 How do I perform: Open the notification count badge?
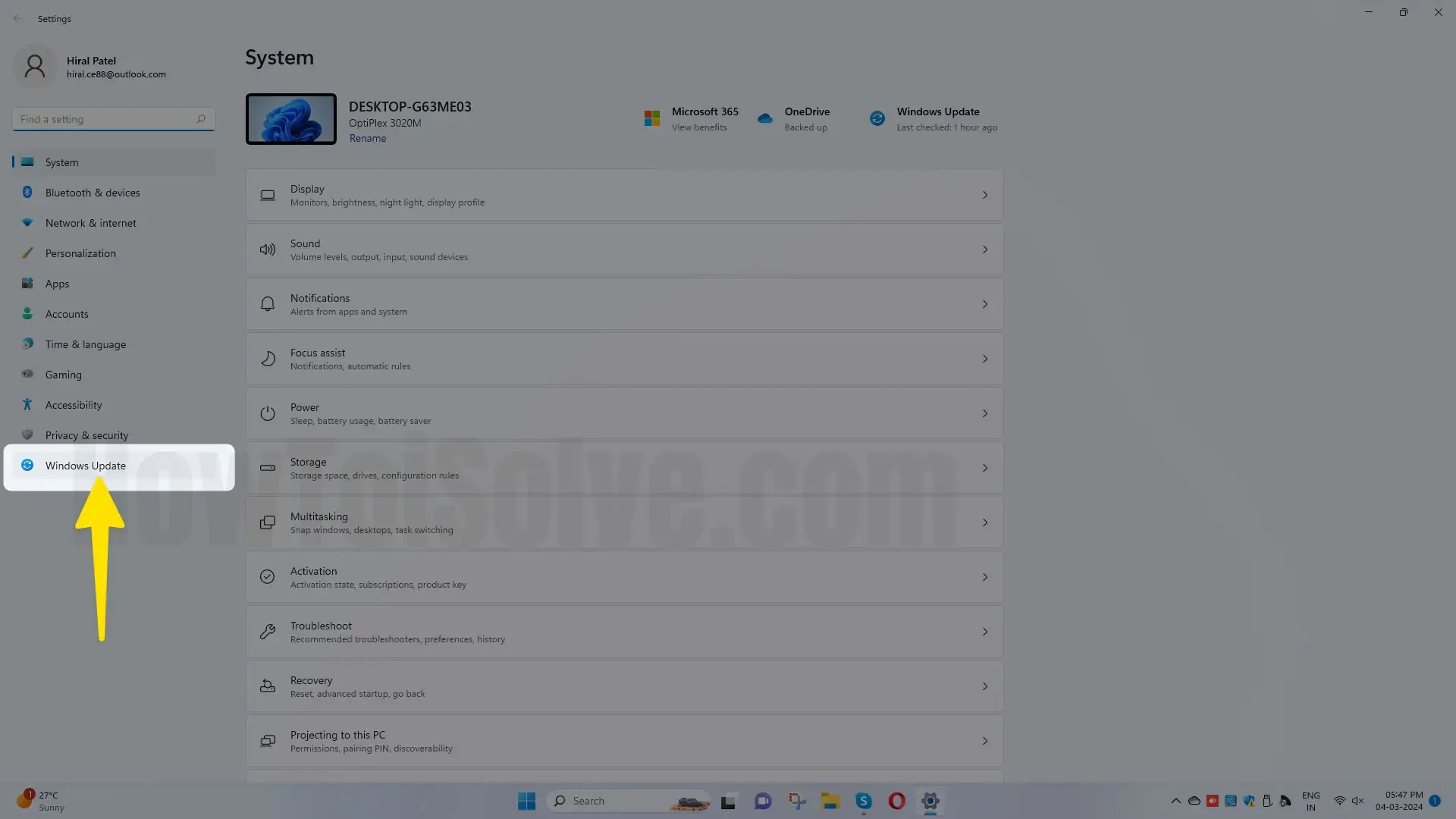point(1435,801)
